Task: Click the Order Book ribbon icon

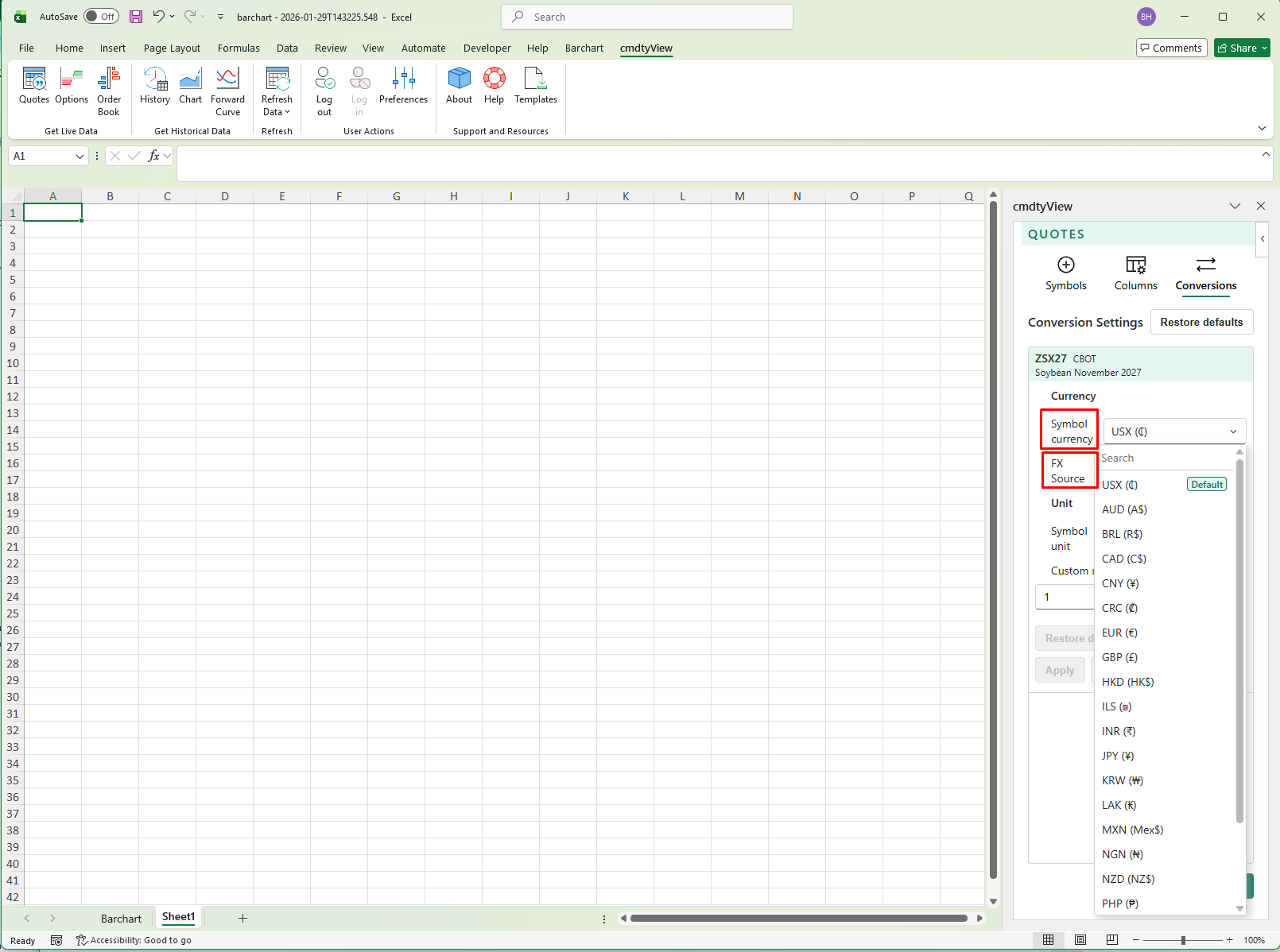Action: coord(109,86)
